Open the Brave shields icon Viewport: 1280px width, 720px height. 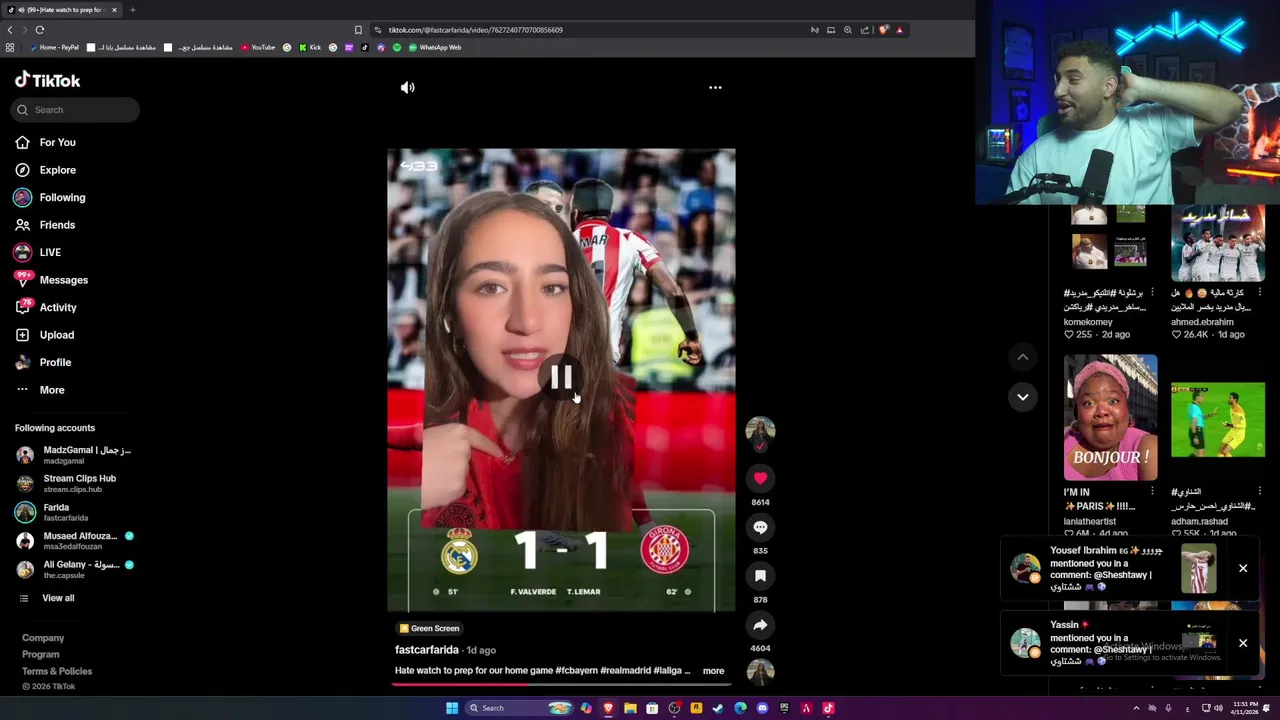point(883,30)
